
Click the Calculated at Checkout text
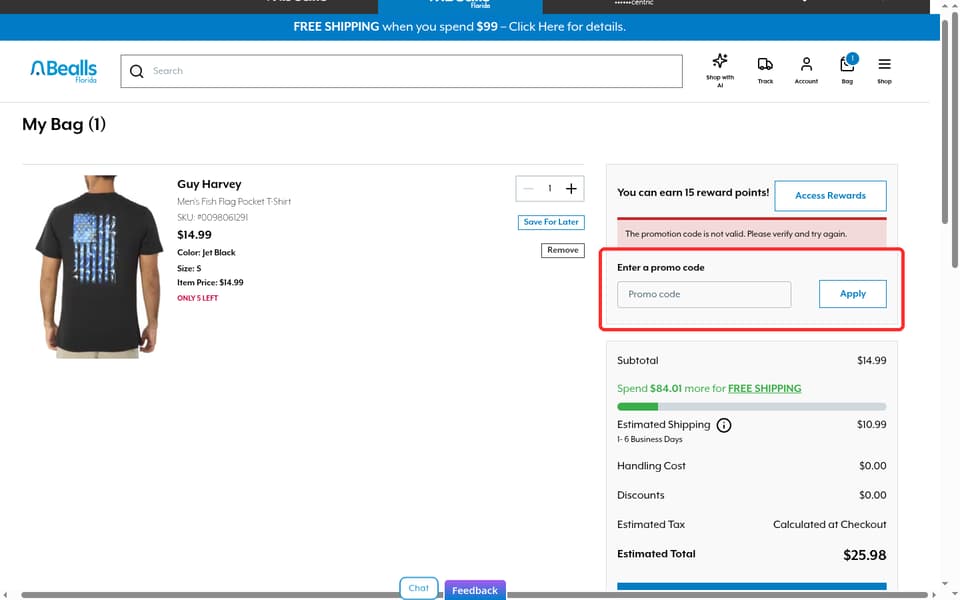tap(830, 524)
